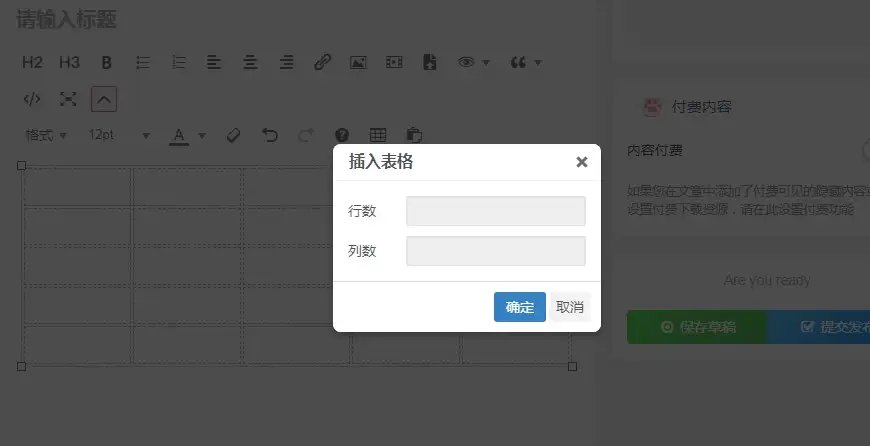Align text left
Screen dimensions: 870x446
(x=214, y=63)
